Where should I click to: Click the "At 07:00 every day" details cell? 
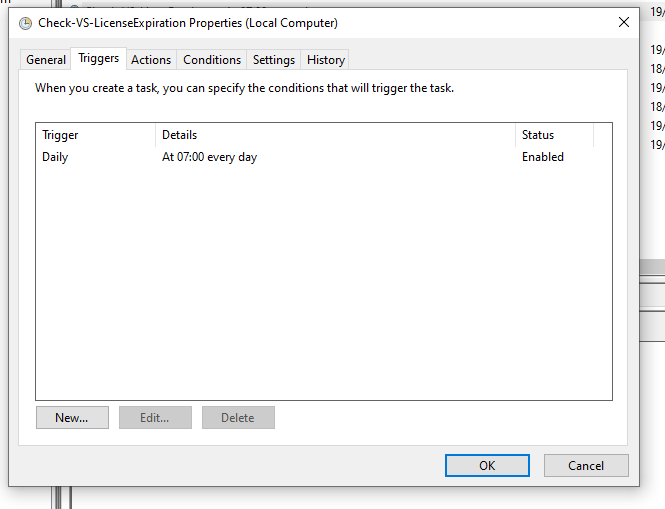click(x=209, y=157)
